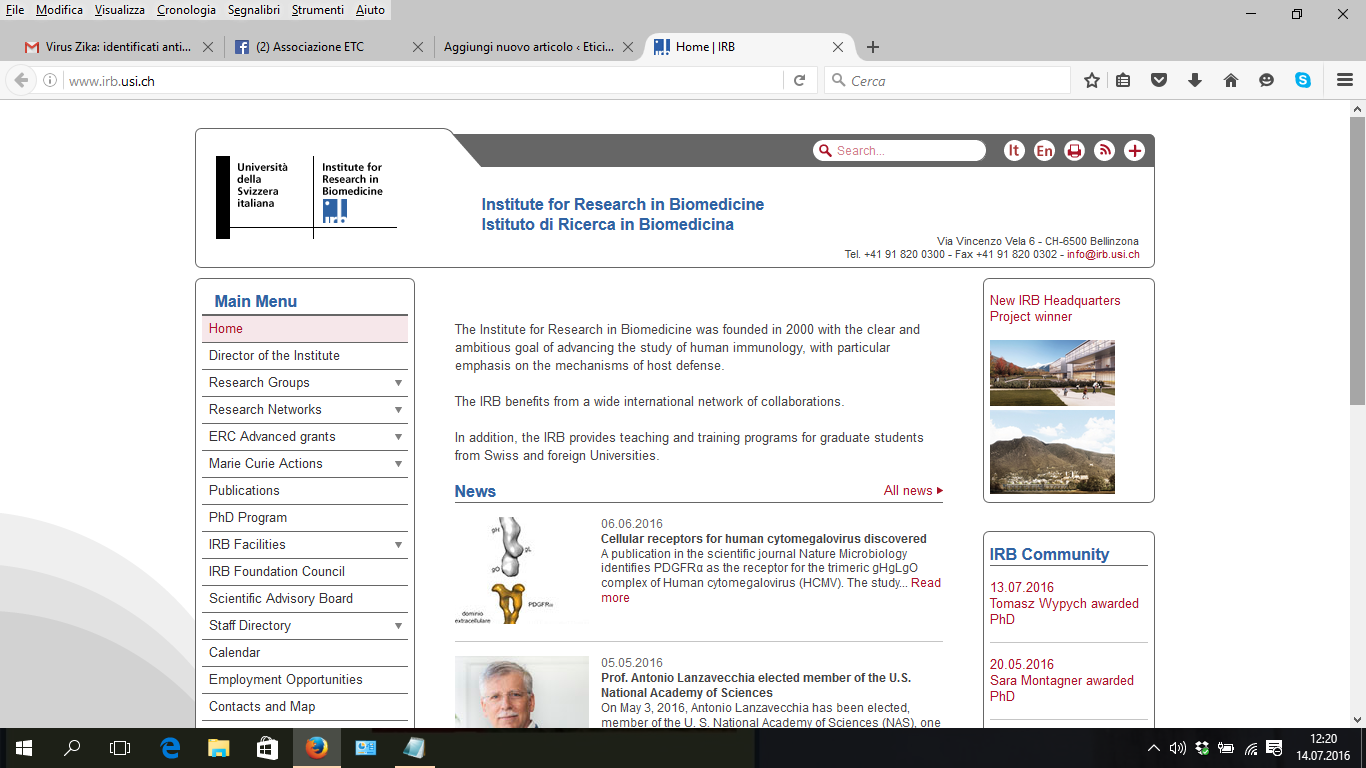Switch site language with the En icon
1366x768 pixels.
[x=1044, y=151]
